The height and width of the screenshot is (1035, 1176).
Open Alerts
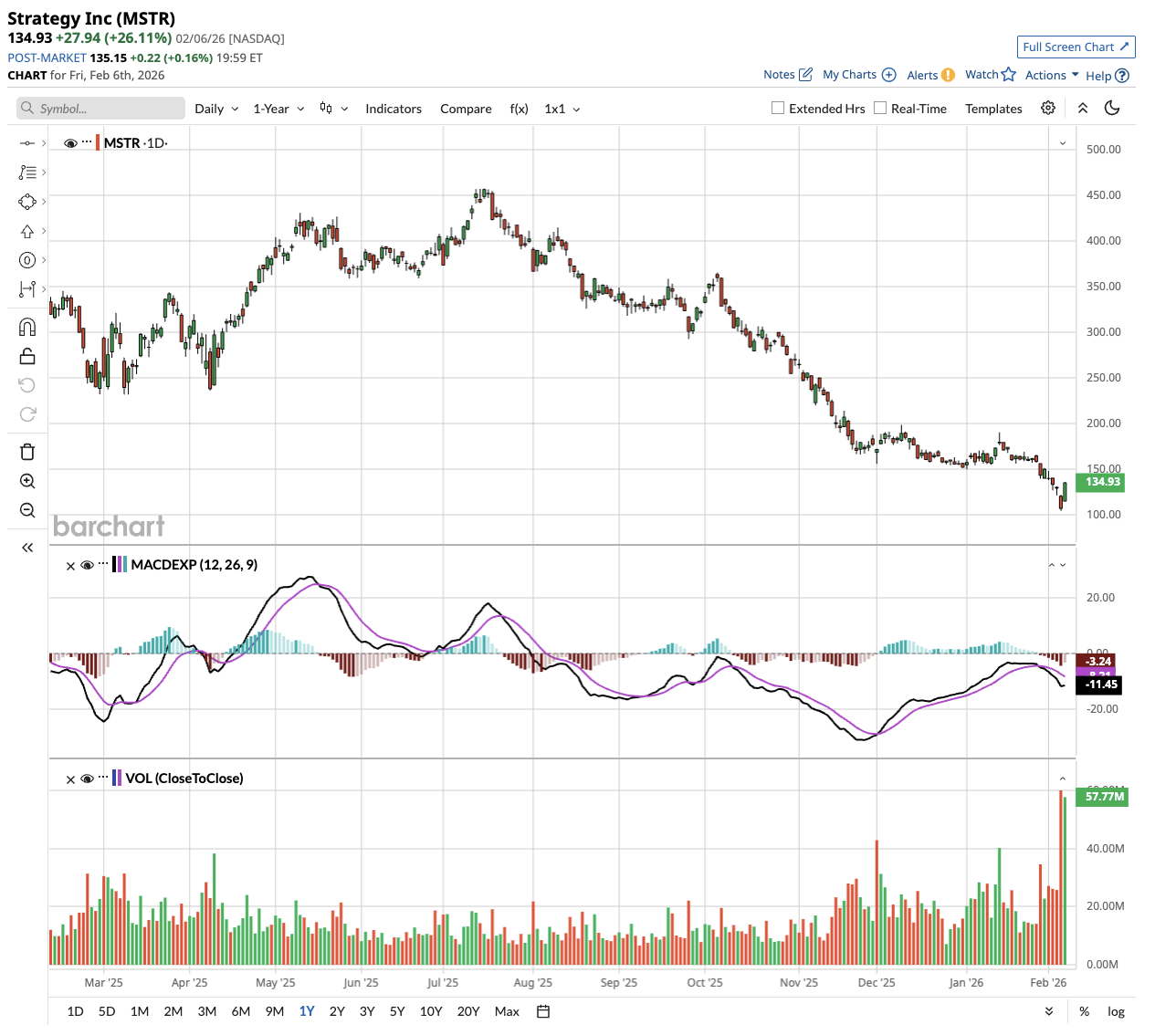coord(930,75)
